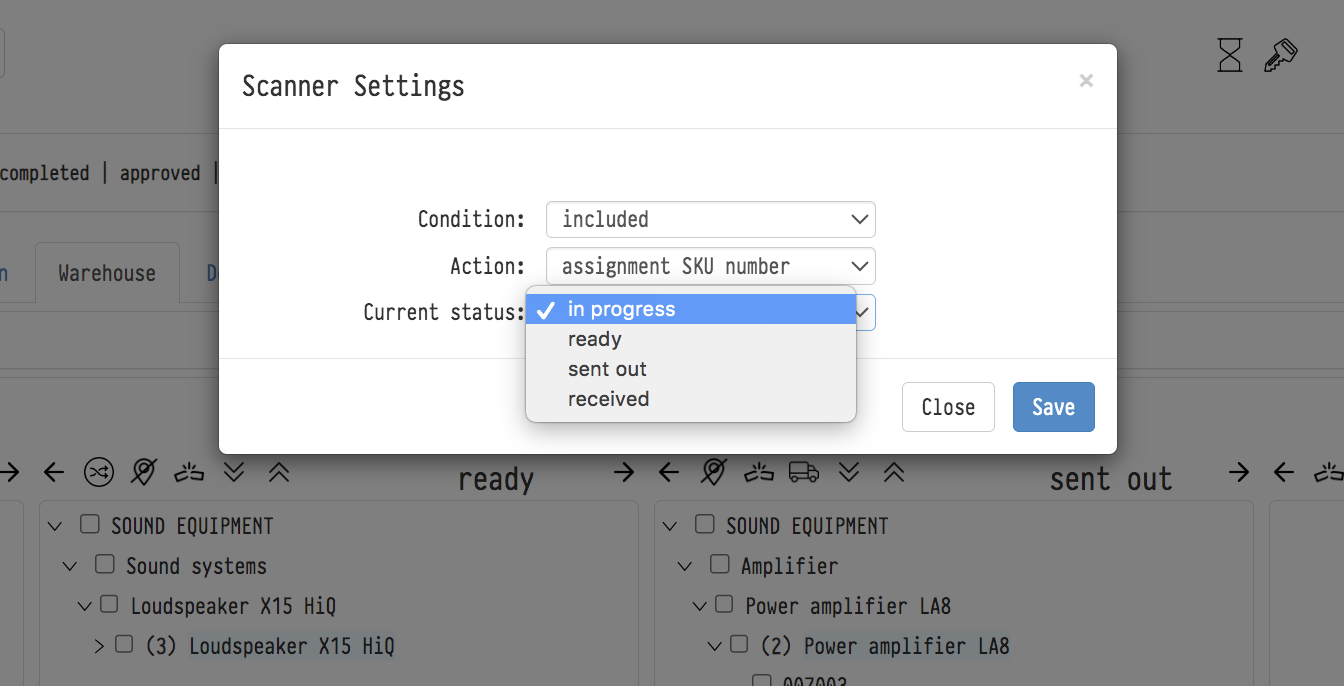Screen dimensions: 1344x686
Task: Dismiss Scanner Settings with the X button
Action: tap(1086, 81)
